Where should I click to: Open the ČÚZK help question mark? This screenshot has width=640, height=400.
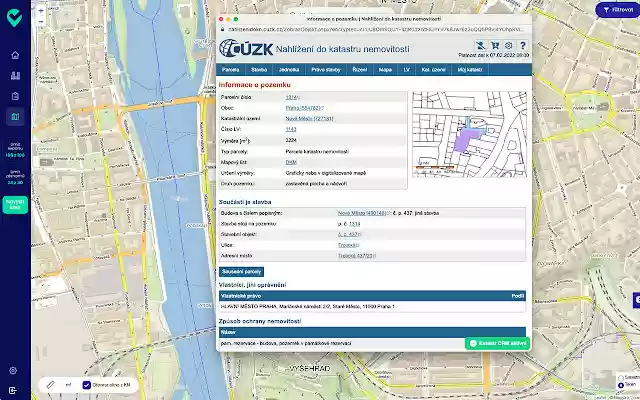tap(522, 46)
